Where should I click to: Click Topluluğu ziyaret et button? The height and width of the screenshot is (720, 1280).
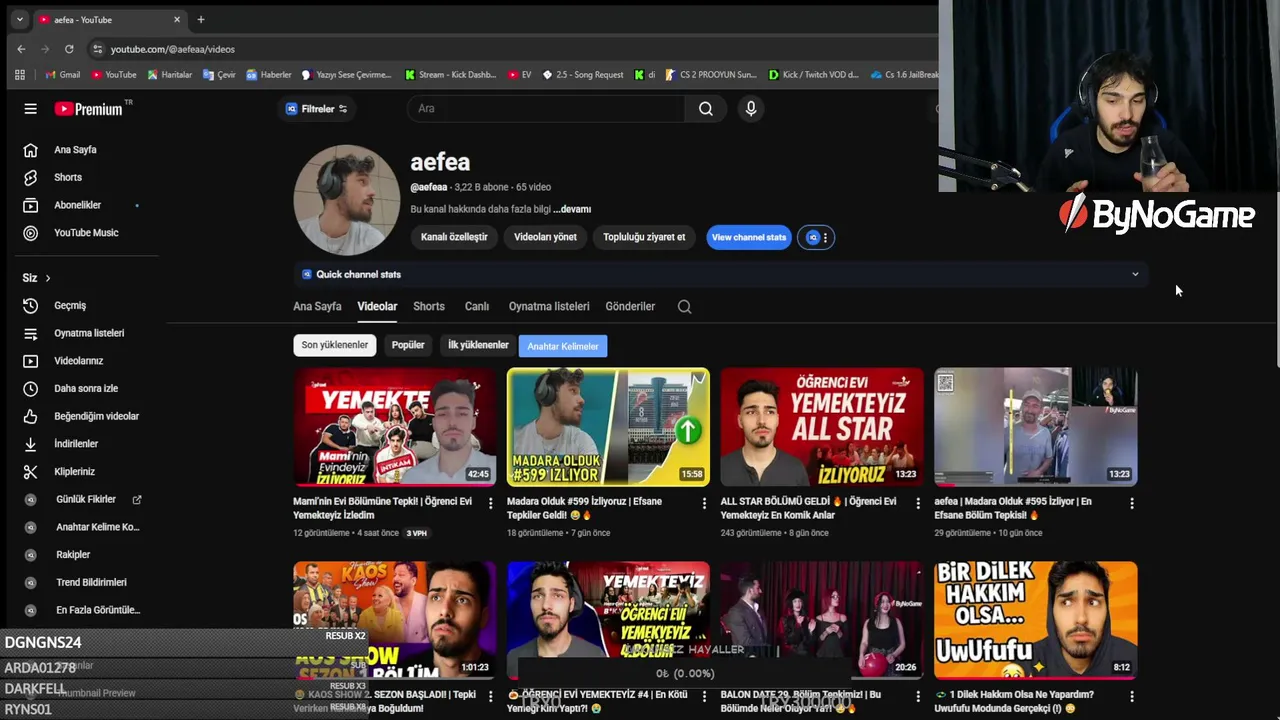[644, 237]
